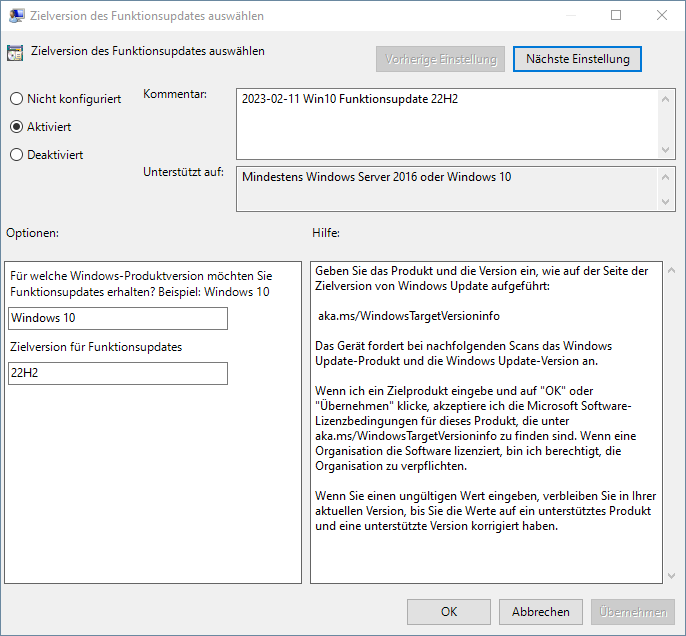Click the policy setting icon beside heading

15,53
